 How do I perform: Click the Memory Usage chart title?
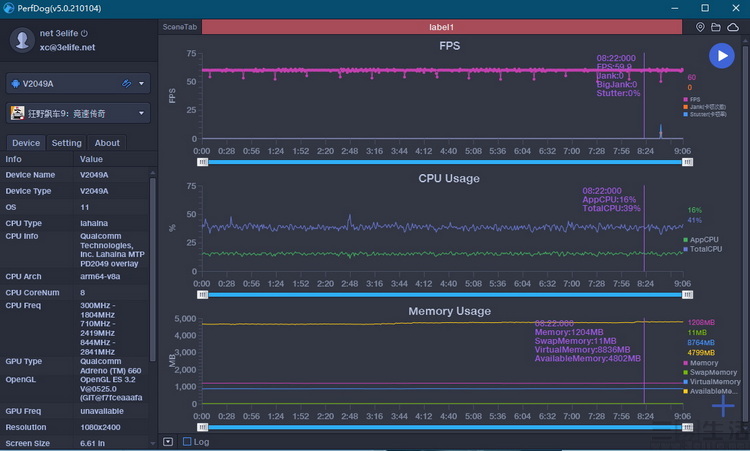click(x=450, y=311)
